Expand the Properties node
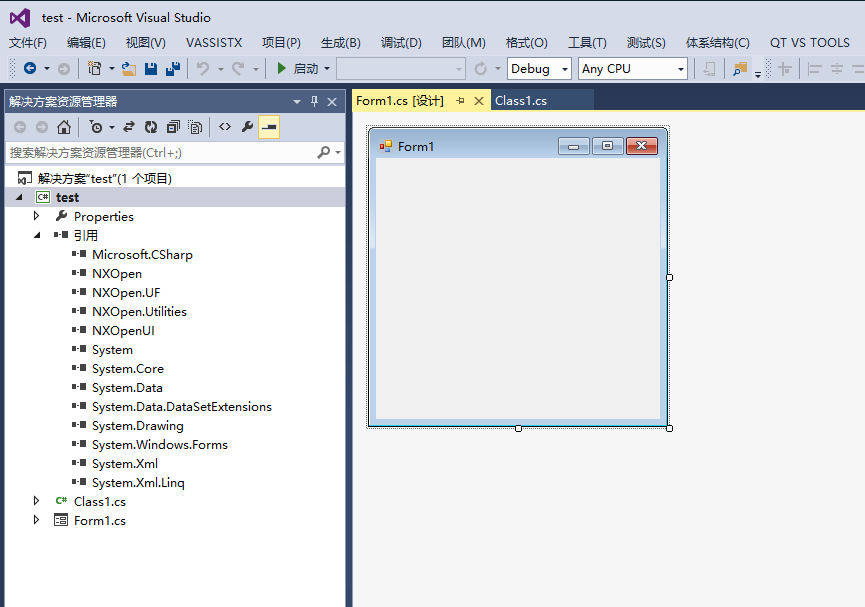865x607 pixels. click(36, 216)
